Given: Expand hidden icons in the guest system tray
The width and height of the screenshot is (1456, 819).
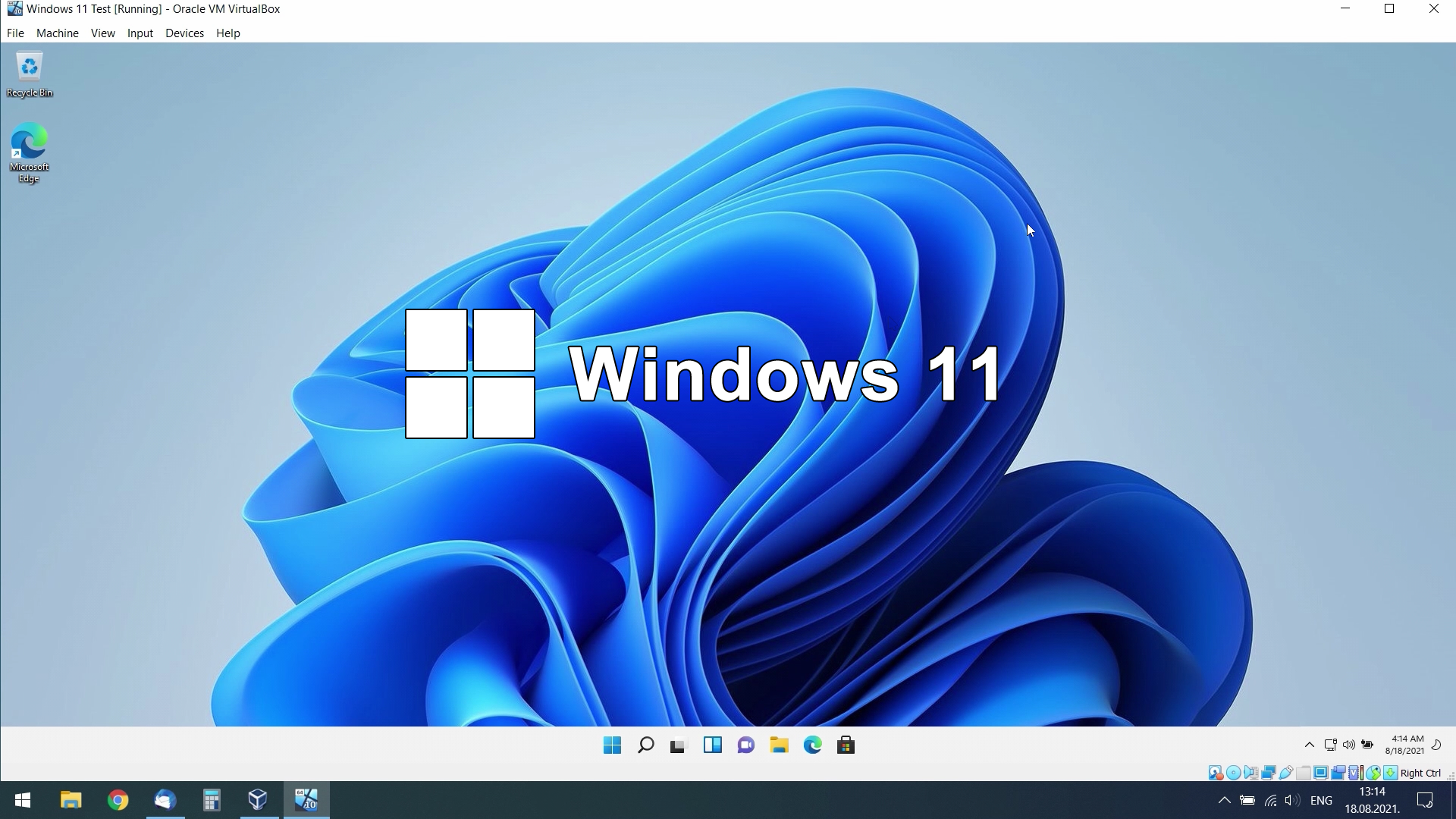Looking at the screenshot, I should point(1308,745).
